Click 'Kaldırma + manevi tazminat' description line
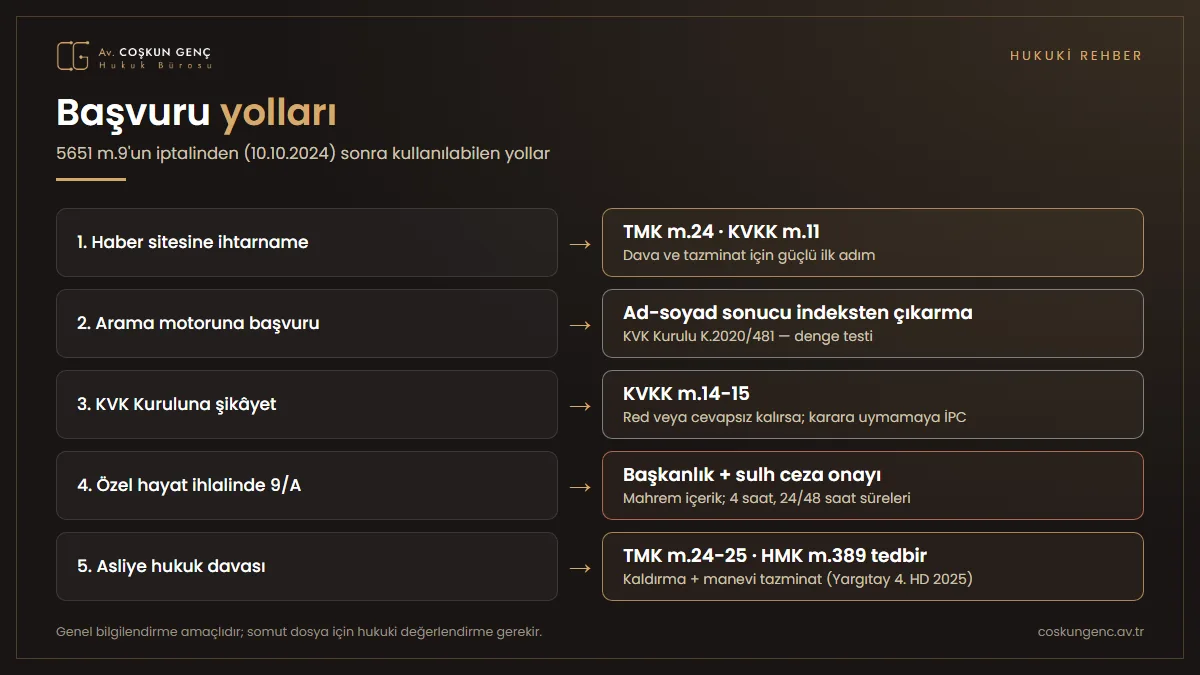This screenshot has width=1200, height=675. point(798,579)
